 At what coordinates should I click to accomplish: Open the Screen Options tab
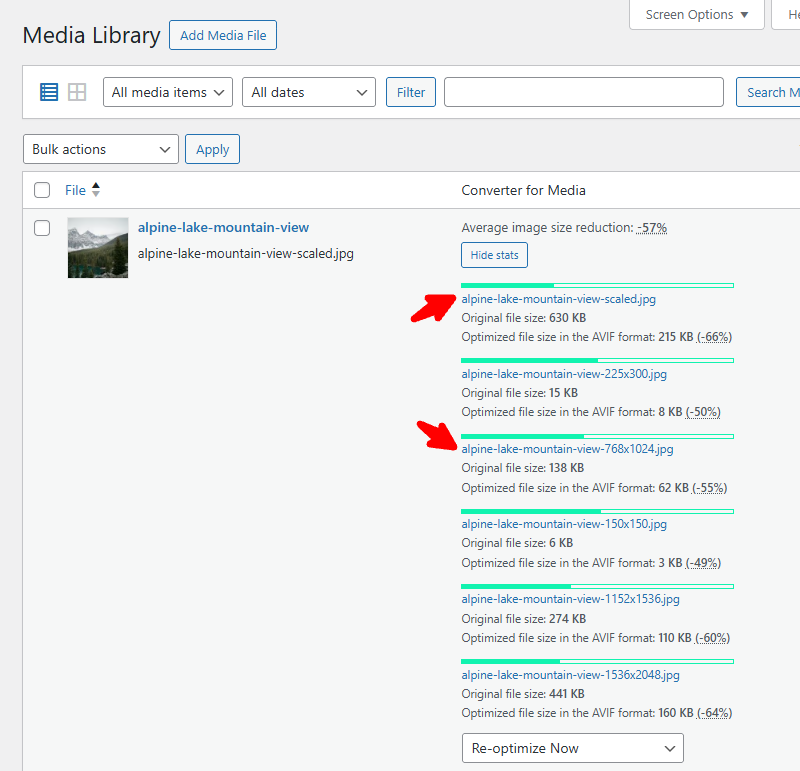coord(697,15)
